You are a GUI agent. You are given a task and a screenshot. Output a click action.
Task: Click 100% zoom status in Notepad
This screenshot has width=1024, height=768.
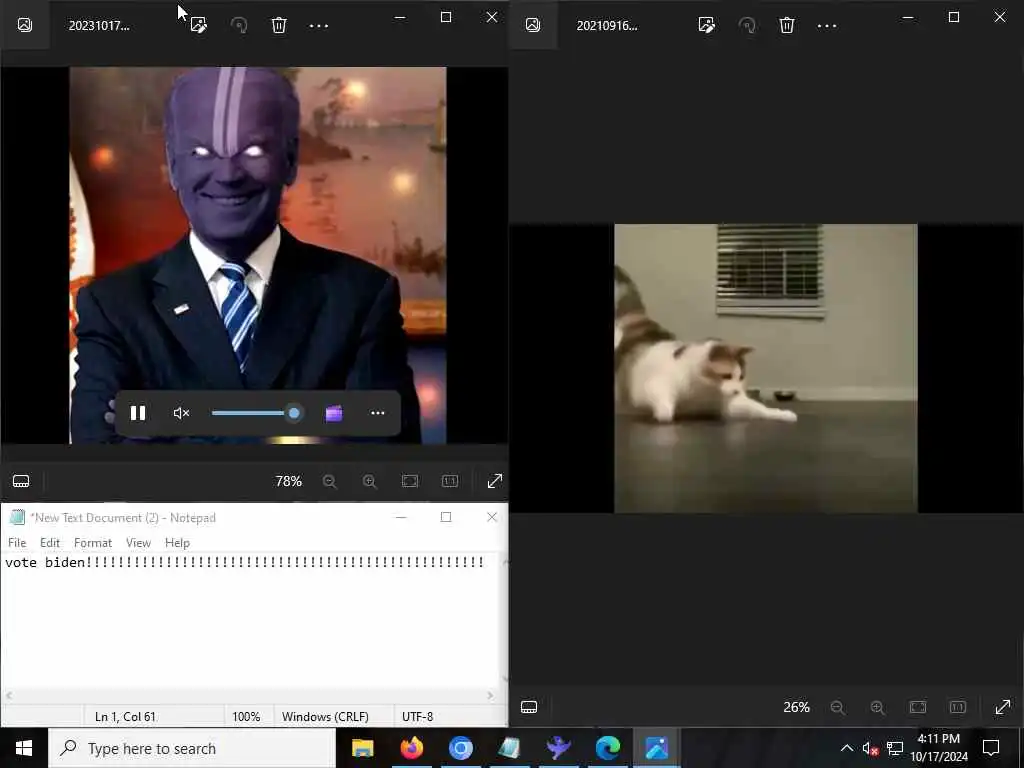(246, 716)
